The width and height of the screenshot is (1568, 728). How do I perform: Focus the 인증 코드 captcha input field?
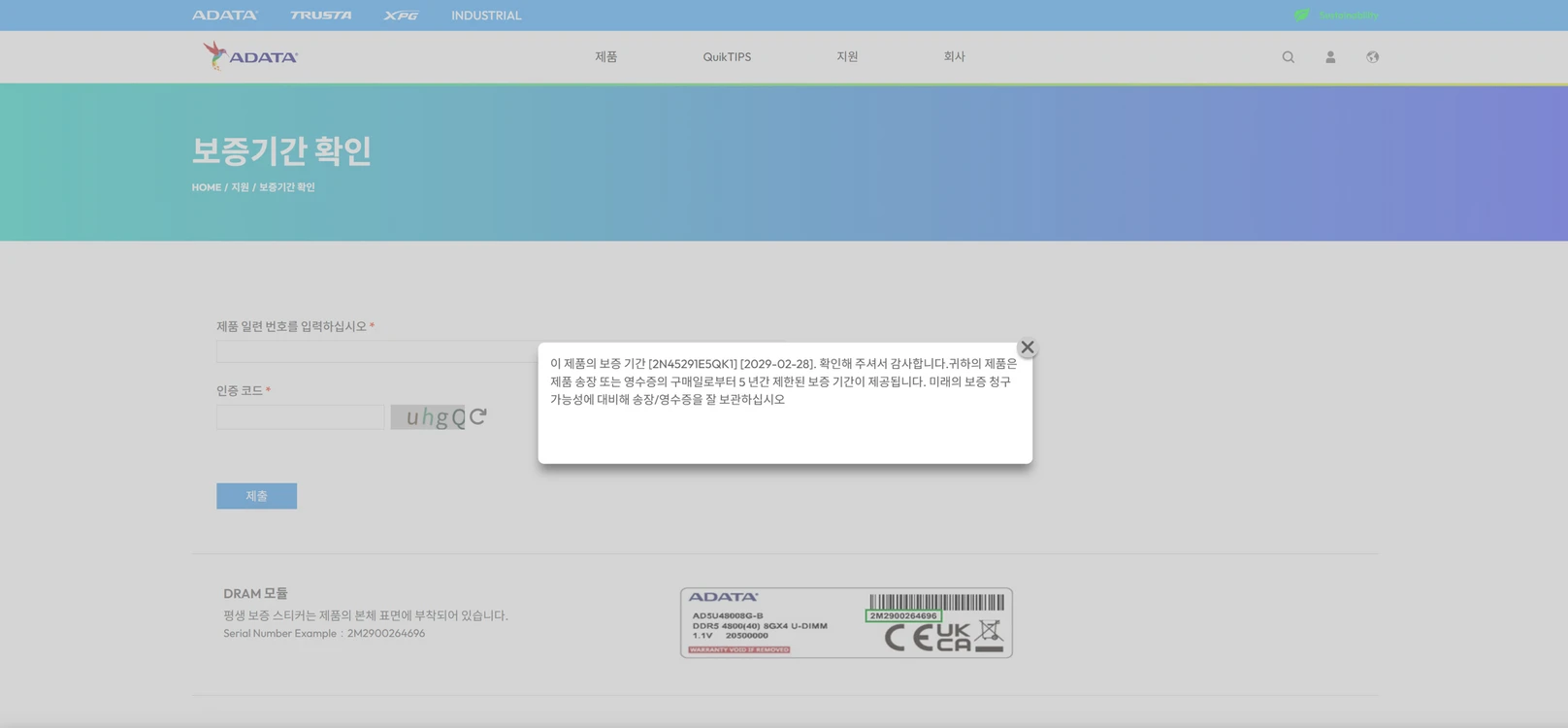coord(301,417)
